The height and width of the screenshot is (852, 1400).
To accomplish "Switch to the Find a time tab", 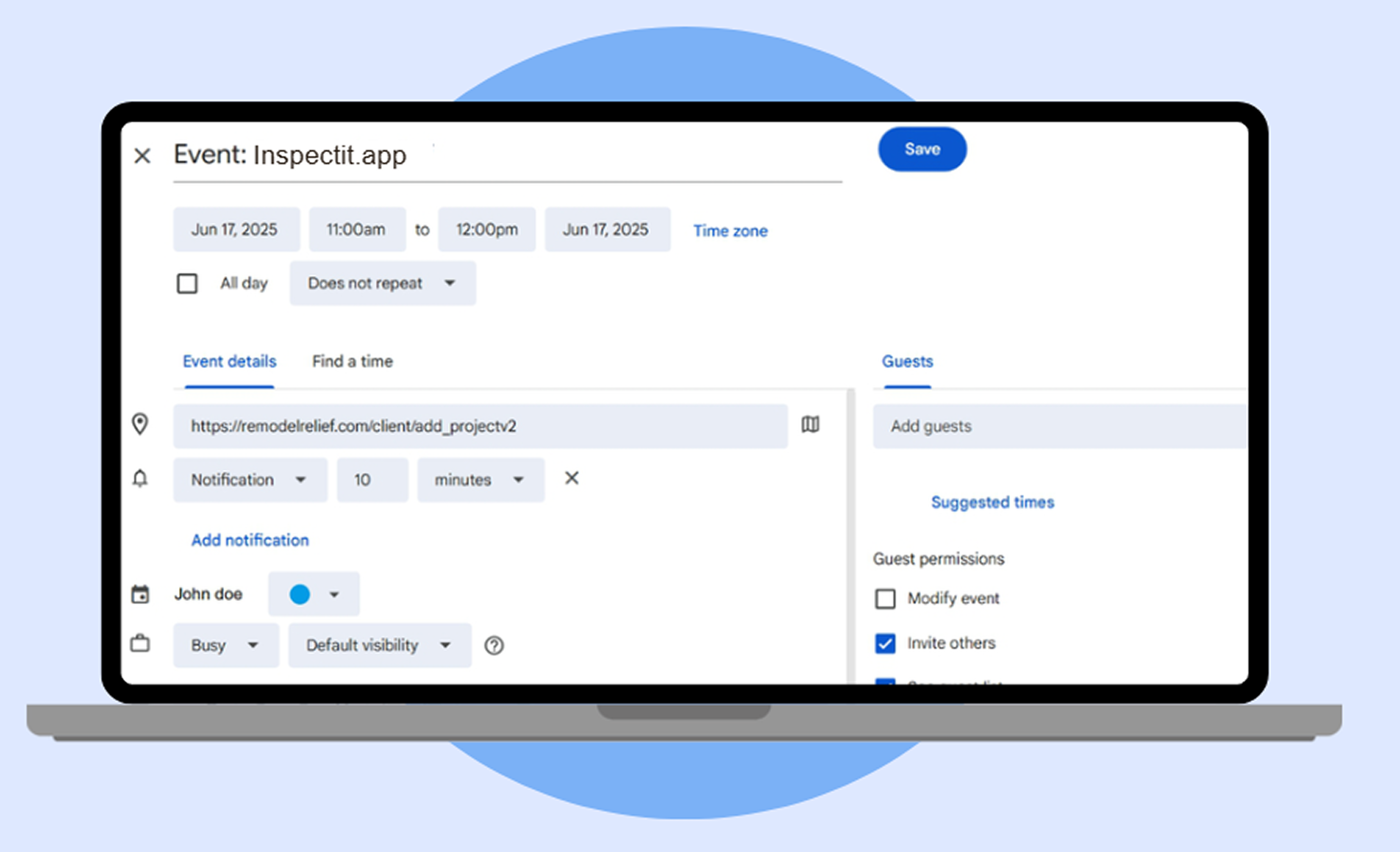I will click(352, 362).
